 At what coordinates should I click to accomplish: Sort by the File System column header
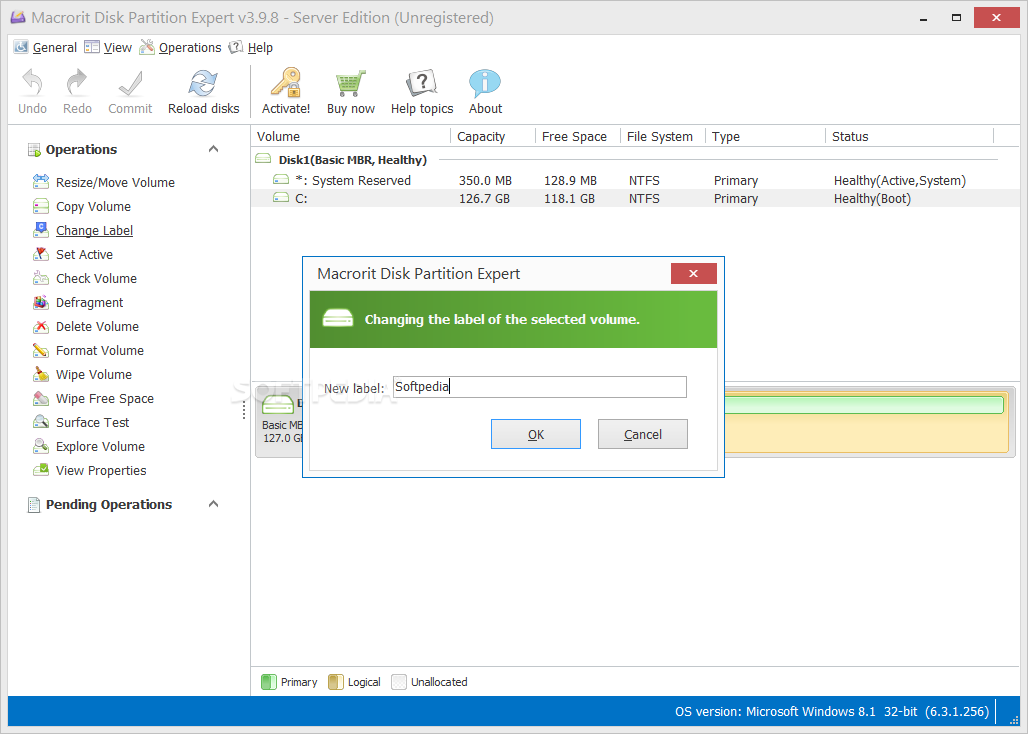[662, 136]
